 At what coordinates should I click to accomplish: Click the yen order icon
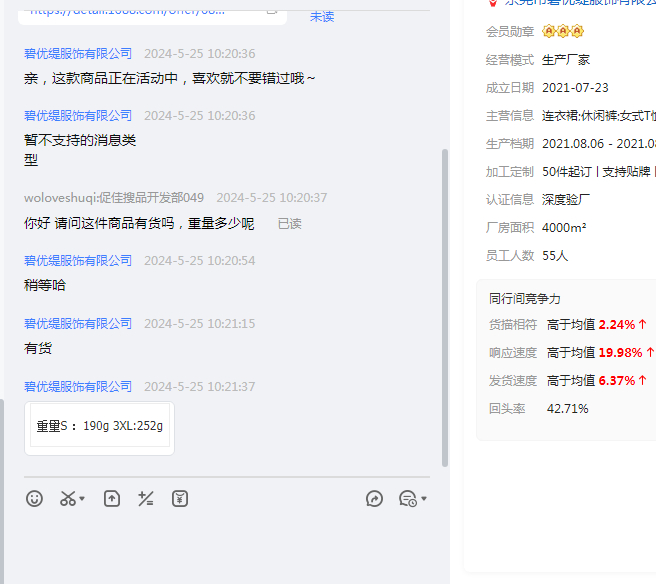(x=180, y=499)
